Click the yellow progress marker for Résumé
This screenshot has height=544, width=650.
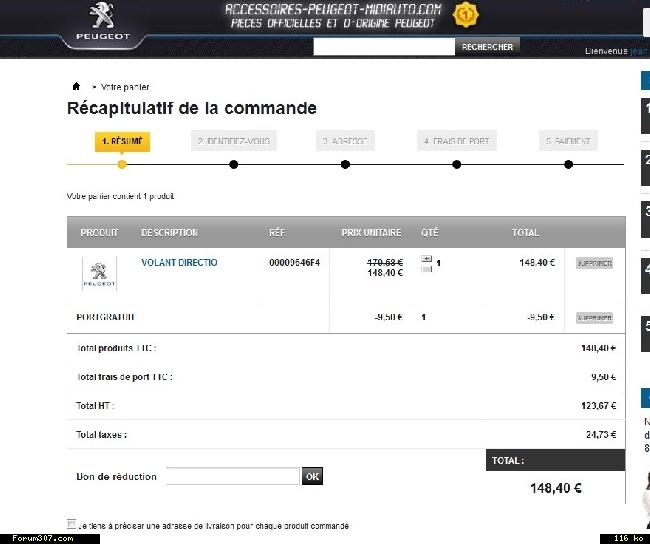coord(122,165)
